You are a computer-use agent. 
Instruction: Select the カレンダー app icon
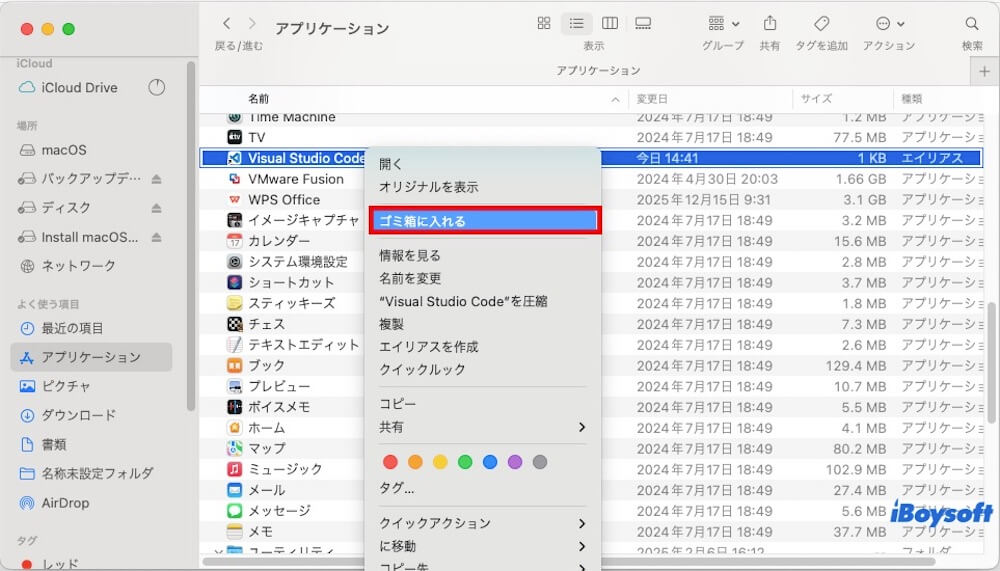coord(235,241)
